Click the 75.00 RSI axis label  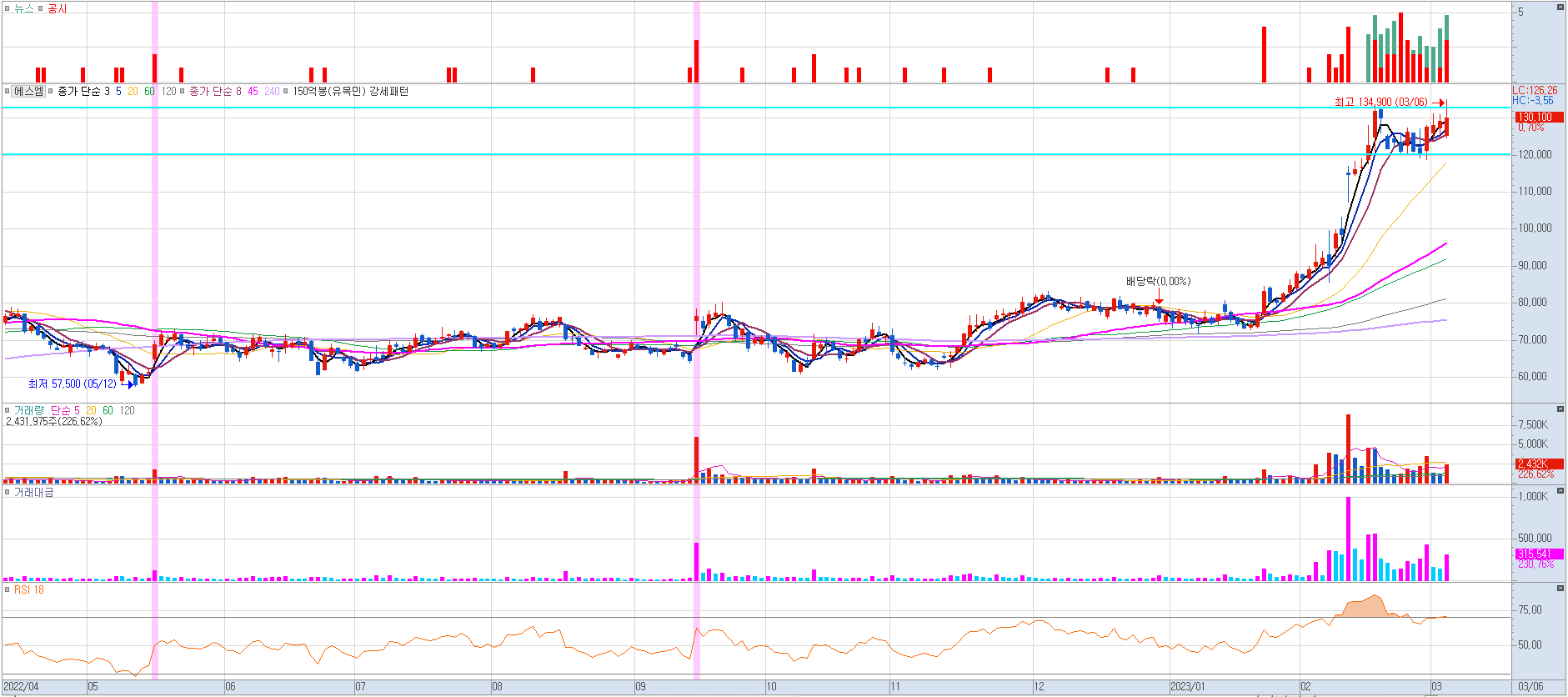coord(1530,609)
